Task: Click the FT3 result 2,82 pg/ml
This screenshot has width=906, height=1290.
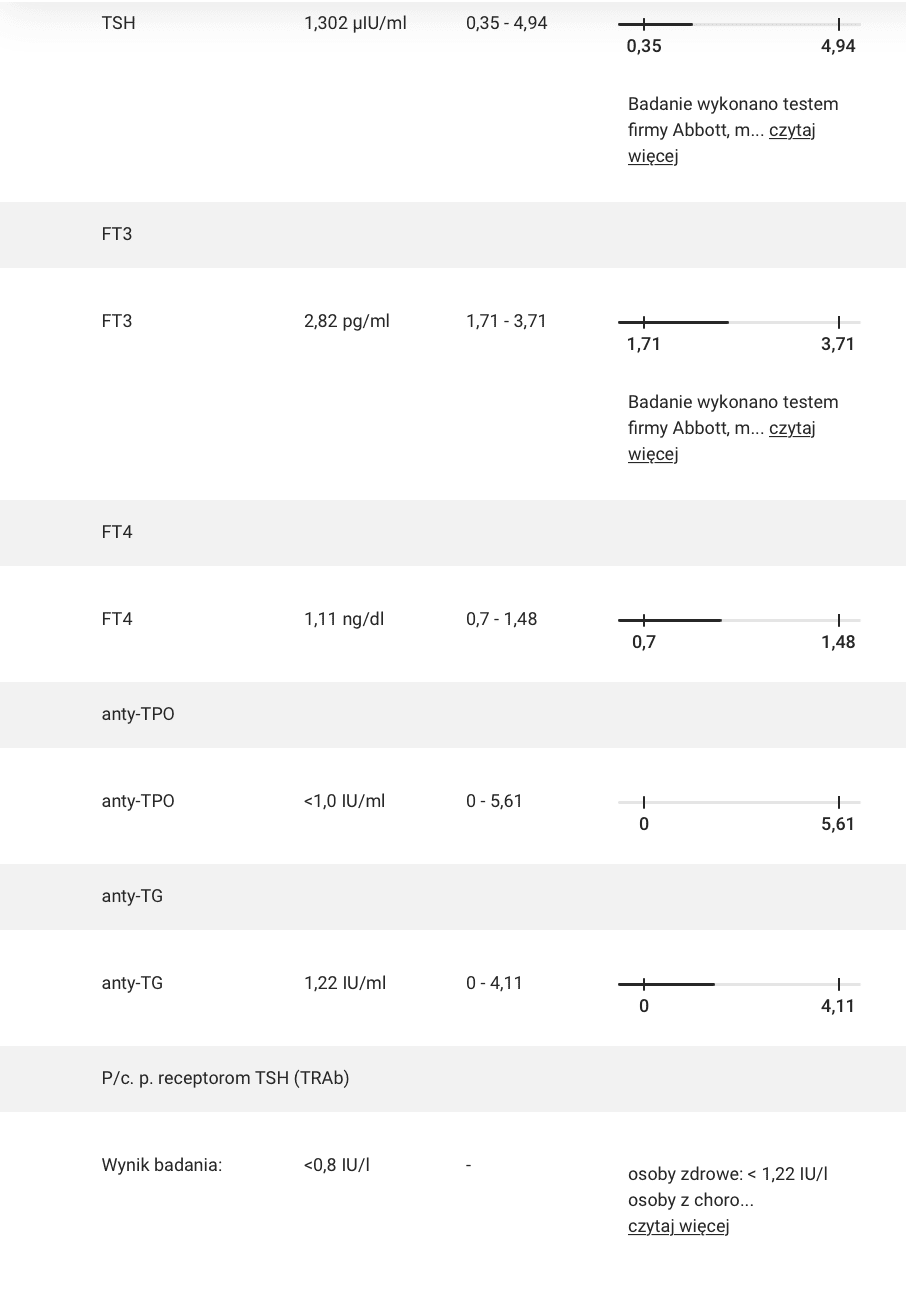Action: coord(347,321)
